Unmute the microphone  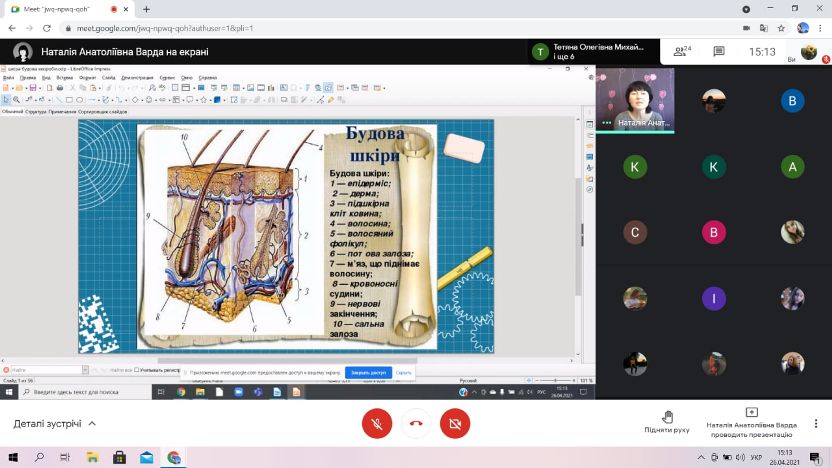coord(377,424)
